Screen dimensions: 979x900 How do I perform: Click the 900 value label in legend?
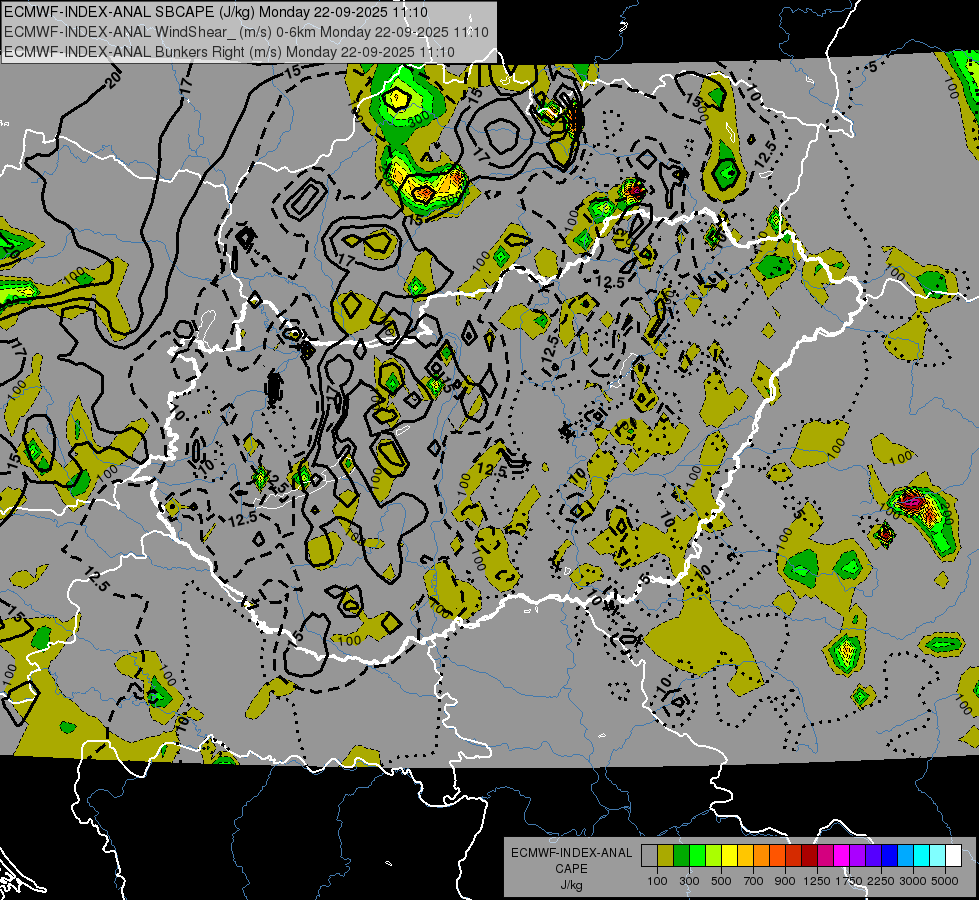[x=785, y=881]
